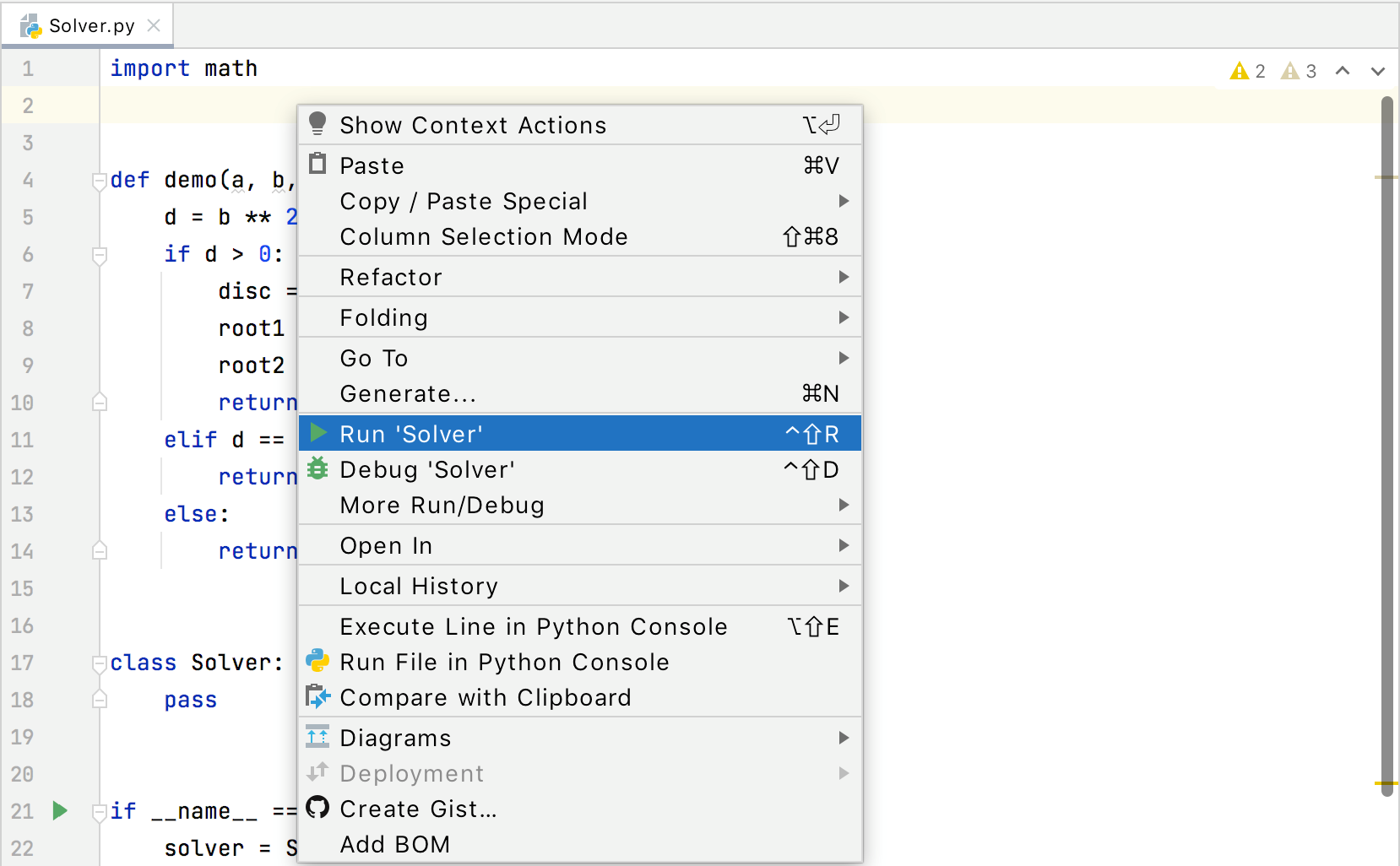Select the Debug 'Solver' bug icon
This screenshot has width=1400, height=866.
tap(317, 469)
